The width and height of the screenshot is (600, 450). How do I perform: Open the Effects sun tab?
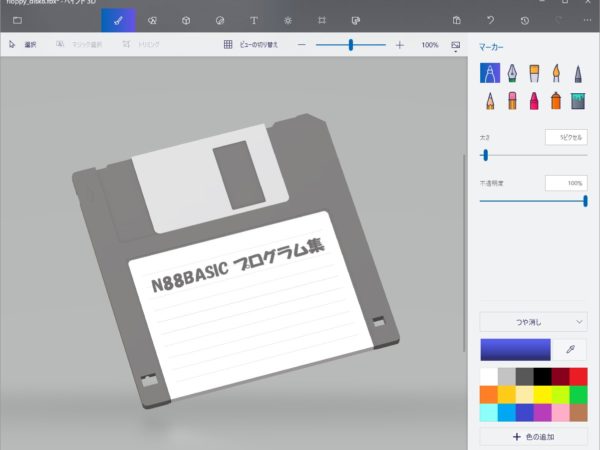288,20
